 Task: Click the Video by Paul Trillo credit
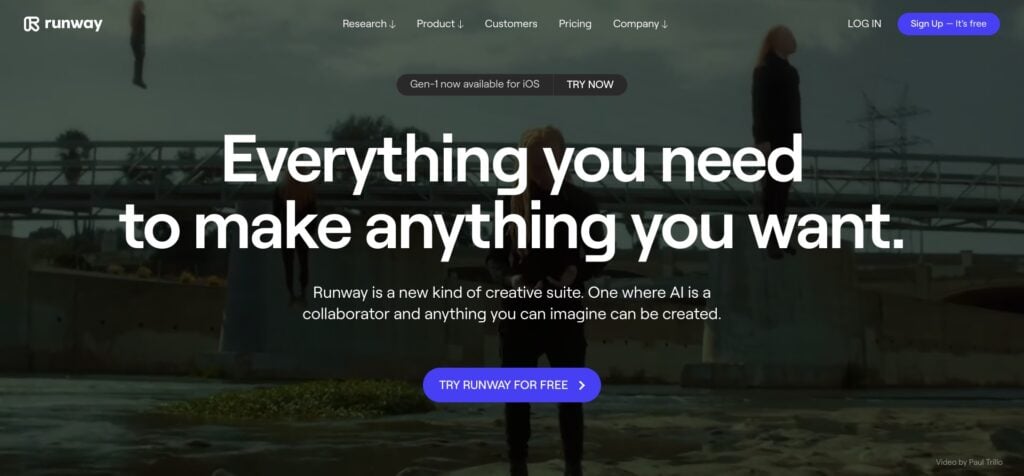click(968, 462)
